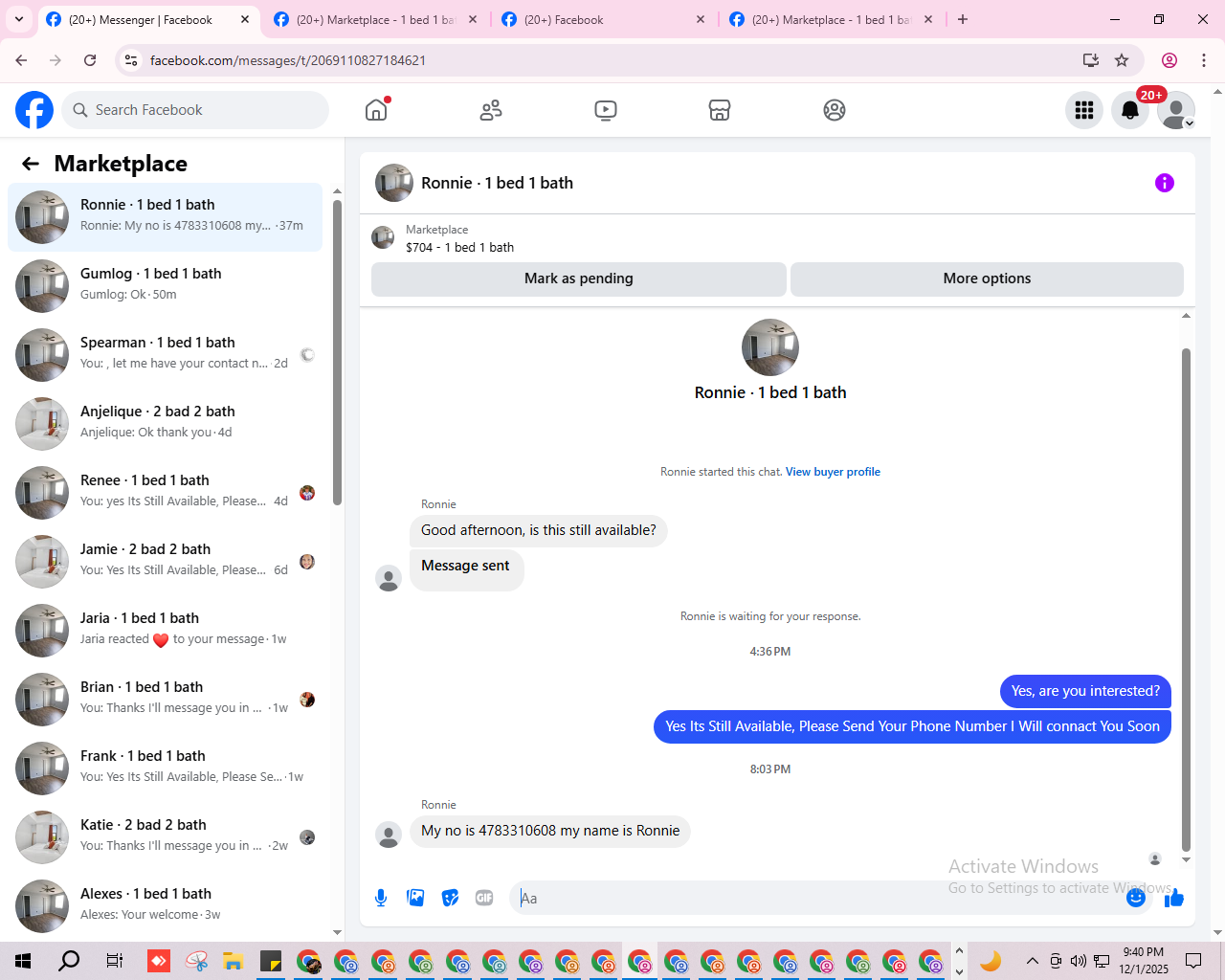This screenshot has height=980, width=1225.
Task: Open the Notifications bell
Action: click(1130, 110)
